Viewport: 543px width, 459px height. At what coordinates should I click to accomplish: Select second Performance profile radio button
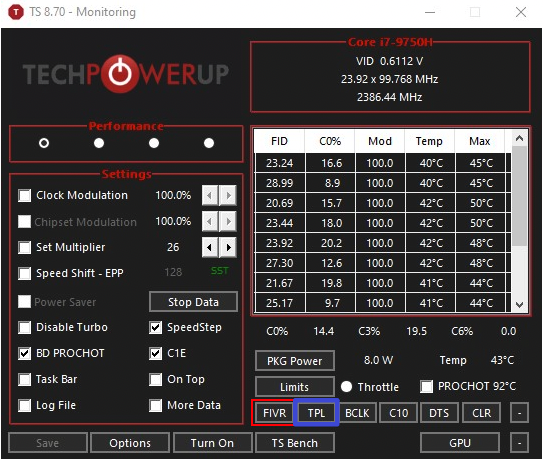click(99, 143)
